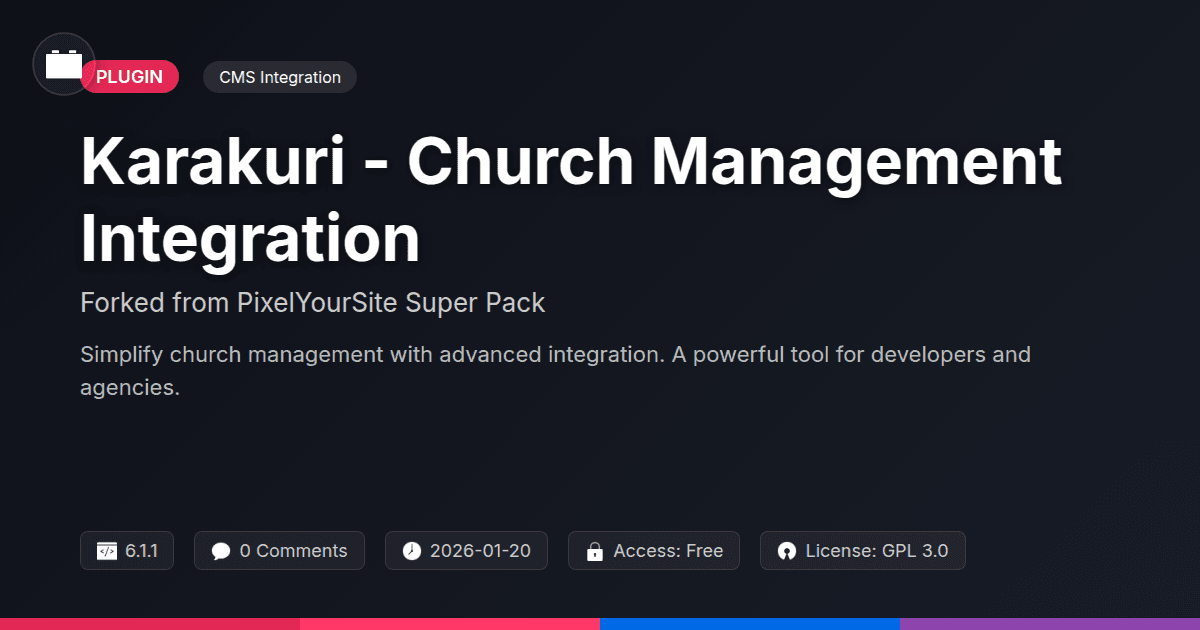
Task: Open the CMS Integration category
Action: pos(279,76)
